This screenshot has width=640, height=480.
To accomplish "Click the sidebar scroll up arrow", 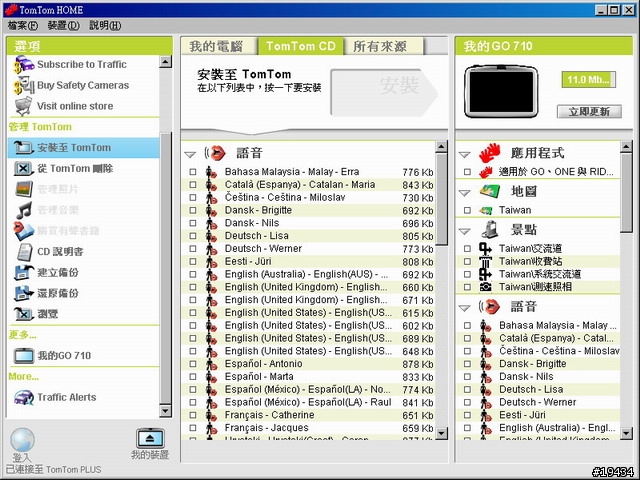I will click(x=165, y=62).
